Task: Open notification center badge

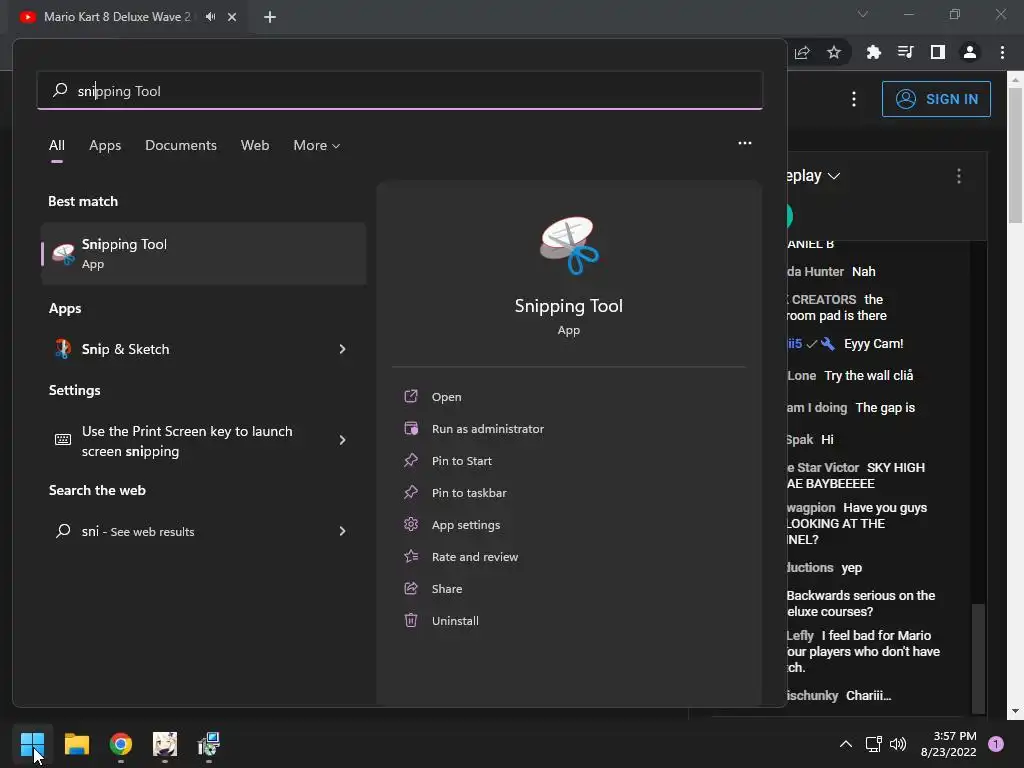Action: (995, 744)
